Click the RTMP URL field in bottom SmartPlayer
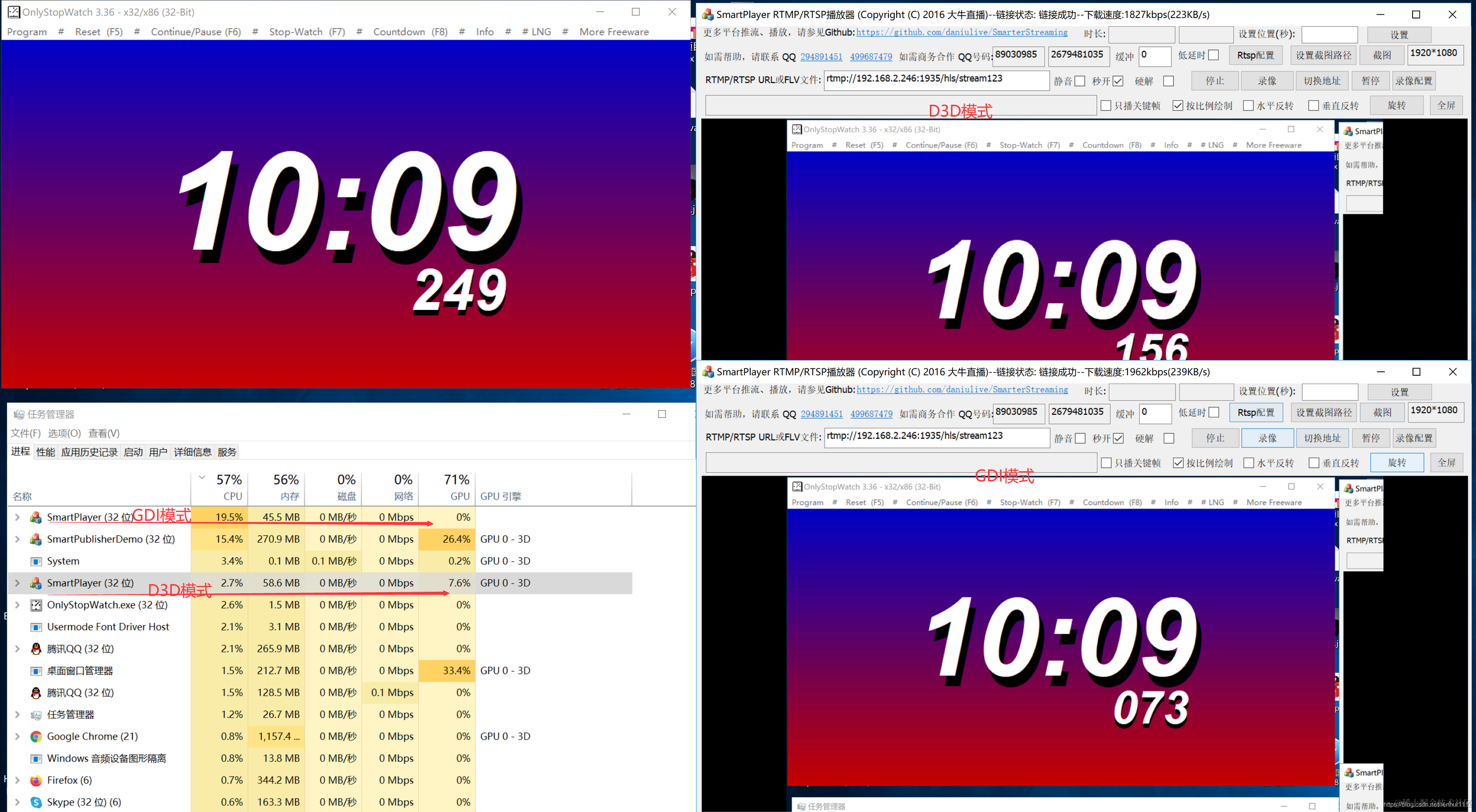1476x812 pixels. (937, 437)
